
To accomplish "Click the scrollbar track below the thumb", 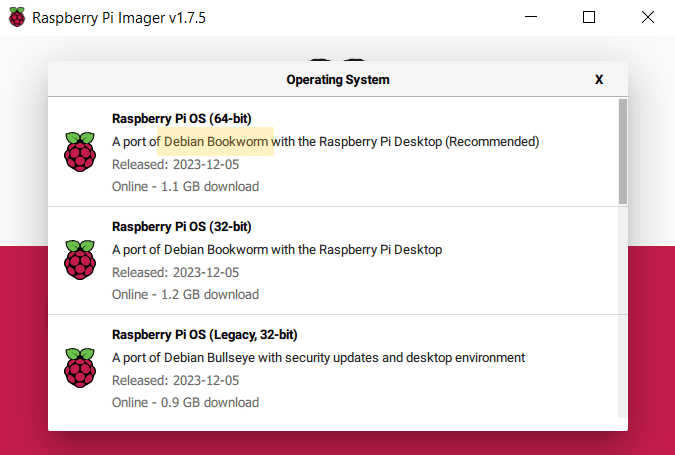I will [623, 320].
